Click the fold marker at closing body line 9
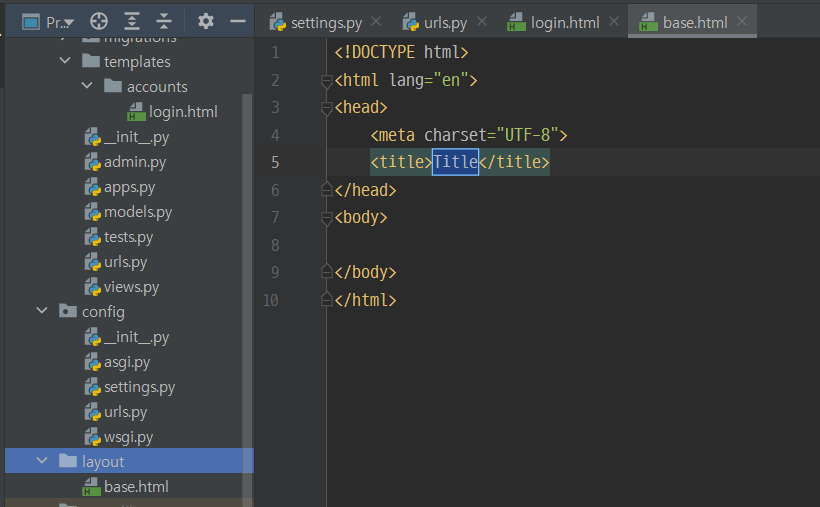 tap(326, 272)
